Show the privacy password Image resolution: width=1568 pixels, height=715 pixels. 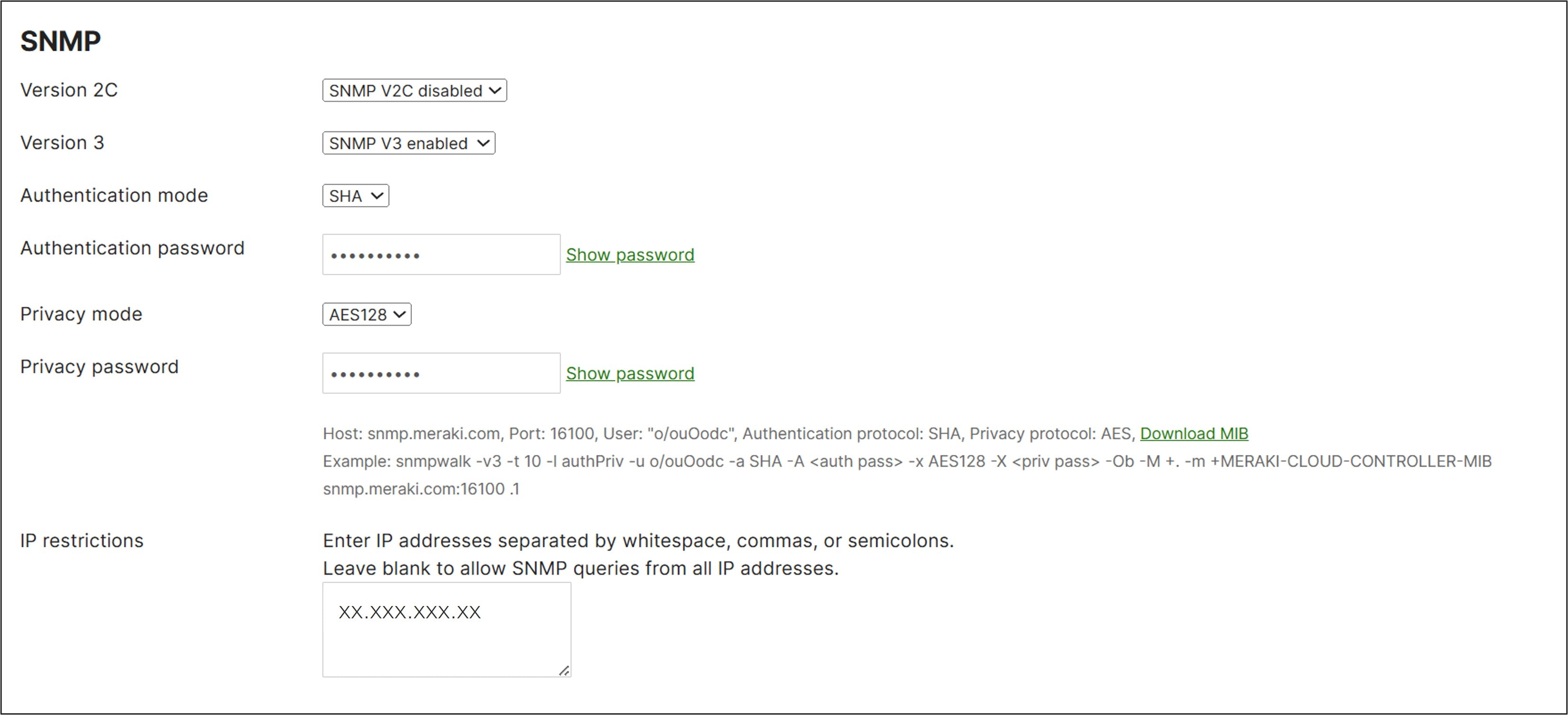(x=630, y=373)
